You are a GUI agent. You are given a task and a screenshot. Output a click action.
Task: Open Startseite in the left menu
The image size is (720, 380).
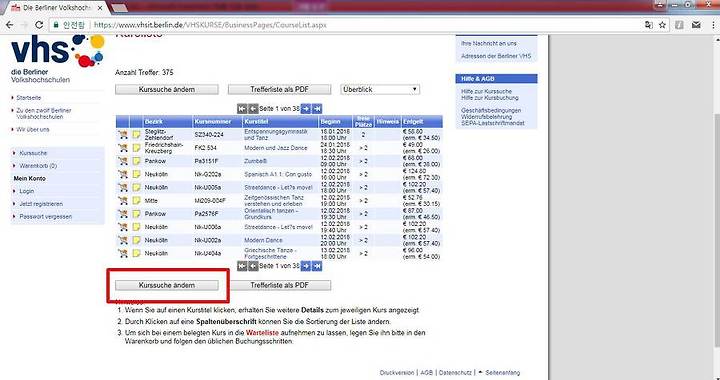[28, 98]
